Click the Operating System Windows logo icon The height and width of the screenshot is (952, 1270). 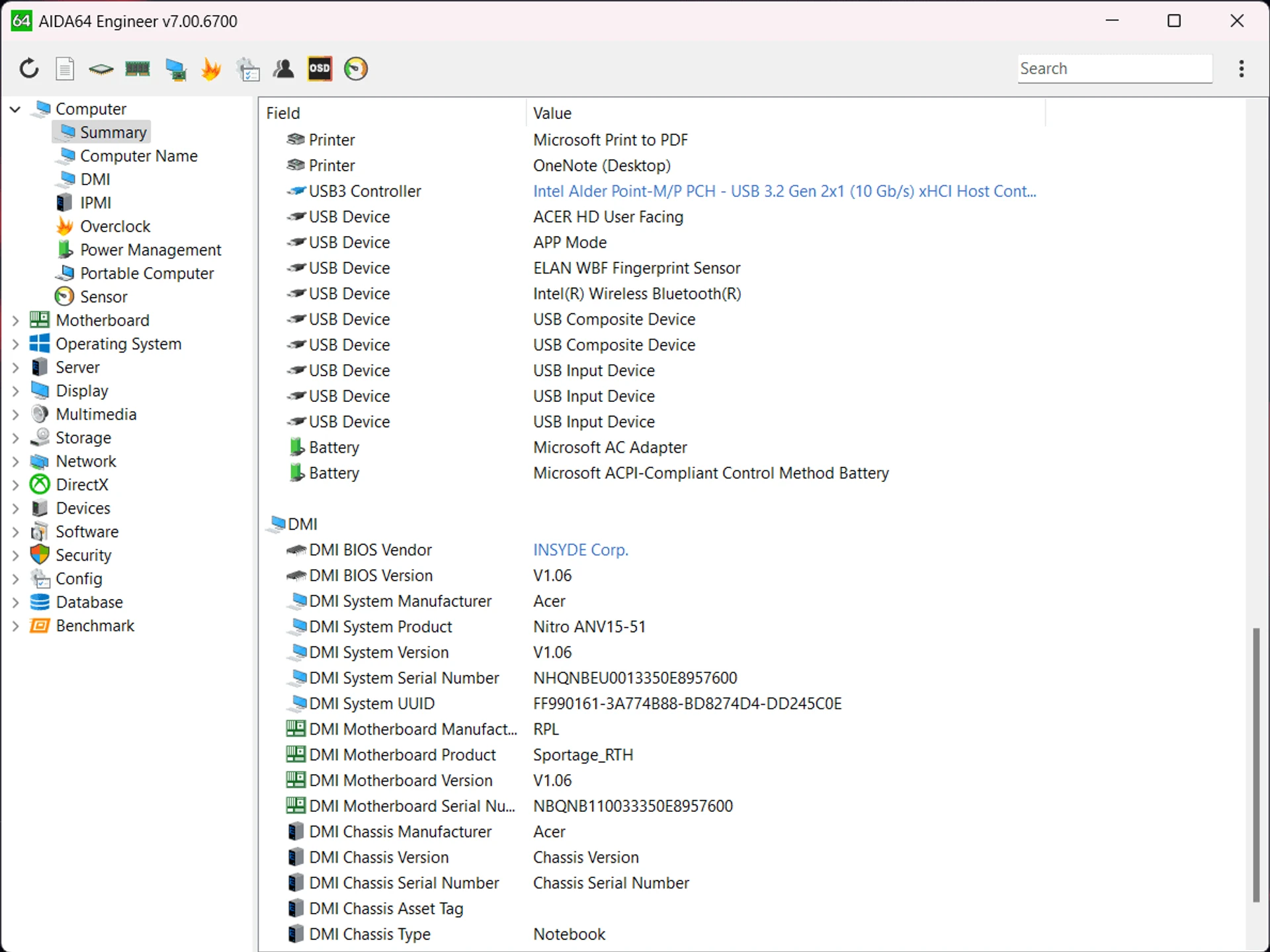tap(40, 344)
